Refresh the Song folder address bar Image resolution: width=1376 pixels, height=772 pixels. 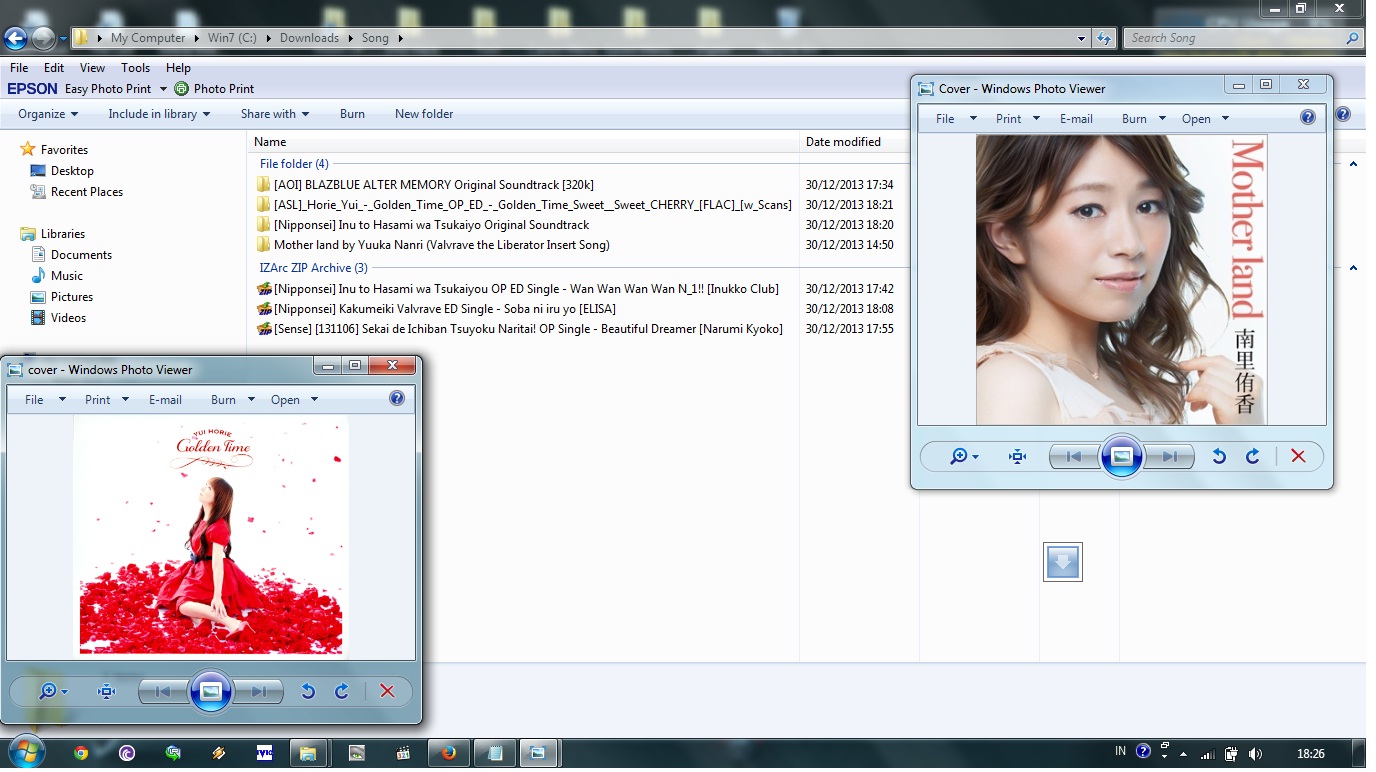[1104, 39]
